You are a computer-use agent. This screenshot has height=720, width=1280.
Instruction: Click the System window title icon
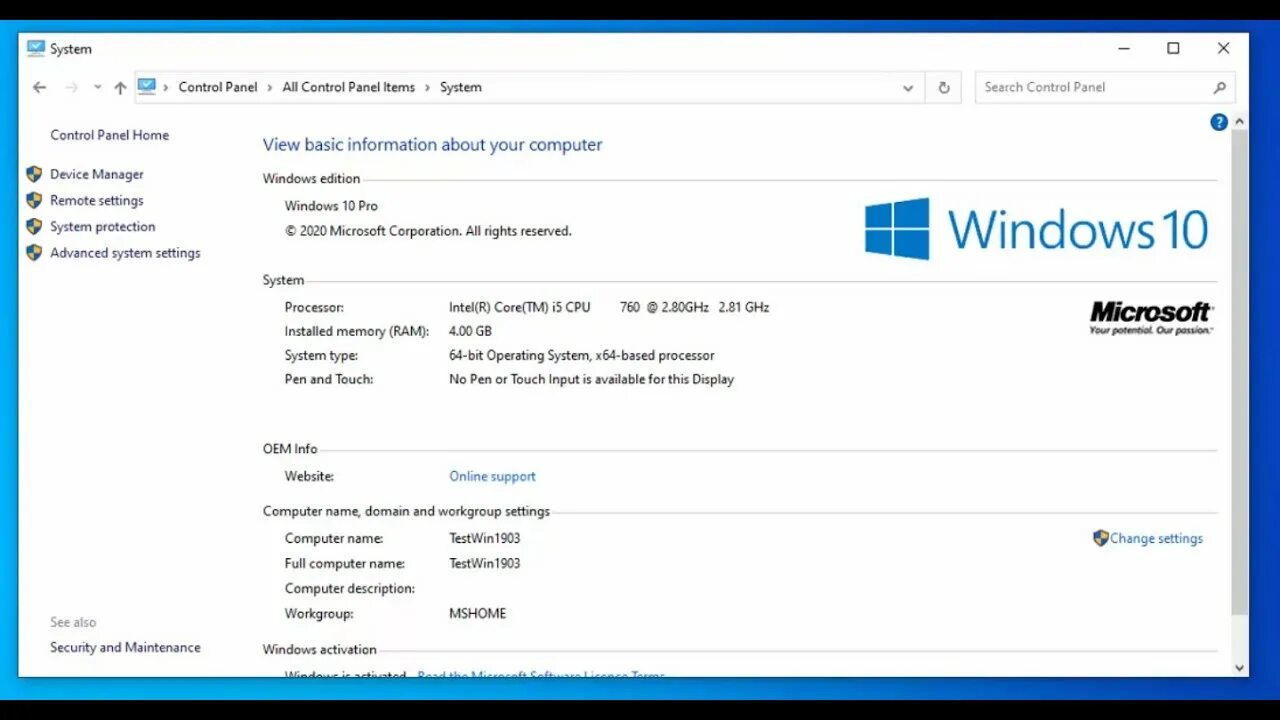pyautogui.click(x=36, y=48)
